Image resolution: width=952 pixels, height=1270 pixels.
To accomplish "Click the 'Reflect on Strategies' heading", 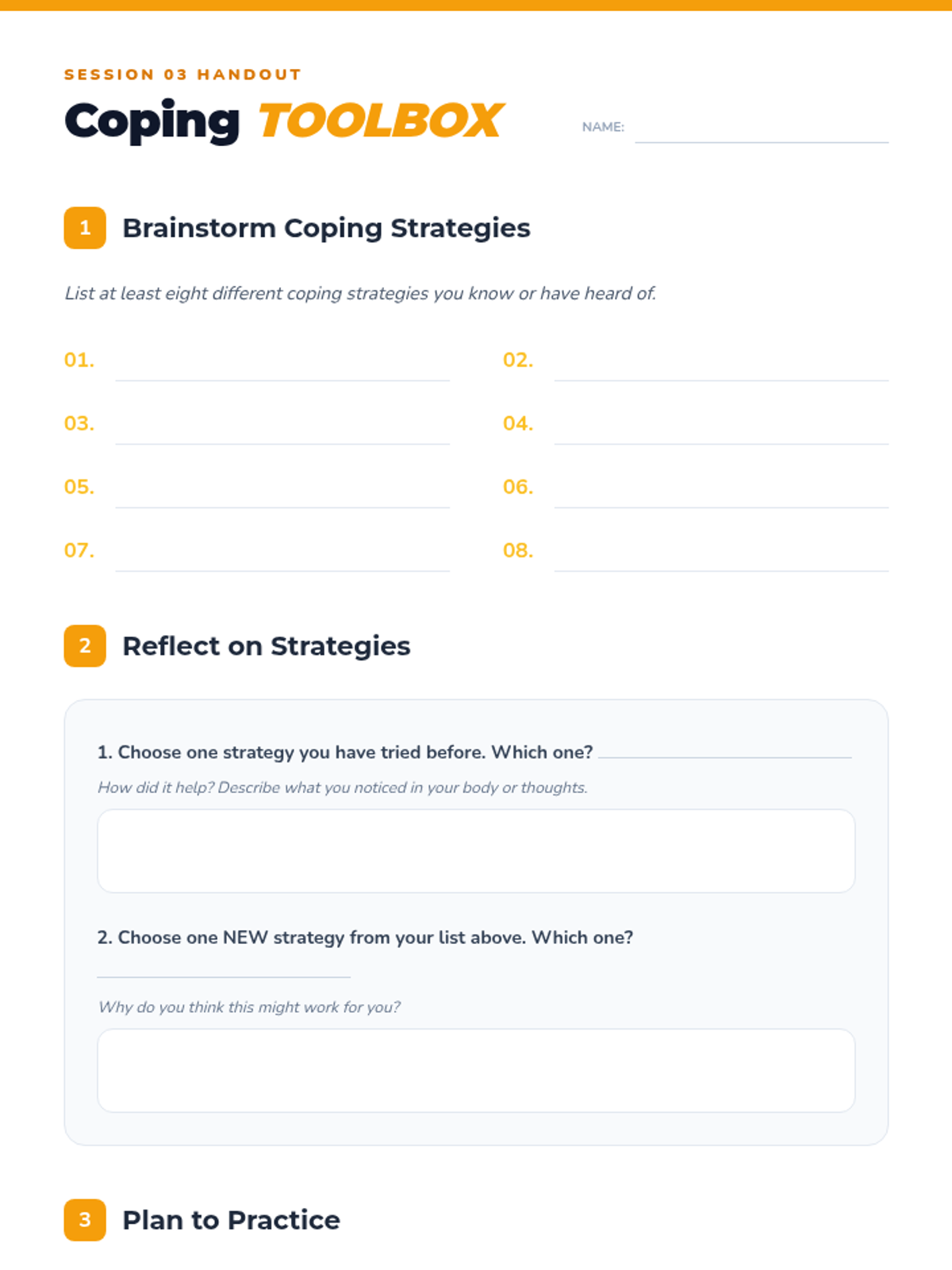I will [267, 646].
